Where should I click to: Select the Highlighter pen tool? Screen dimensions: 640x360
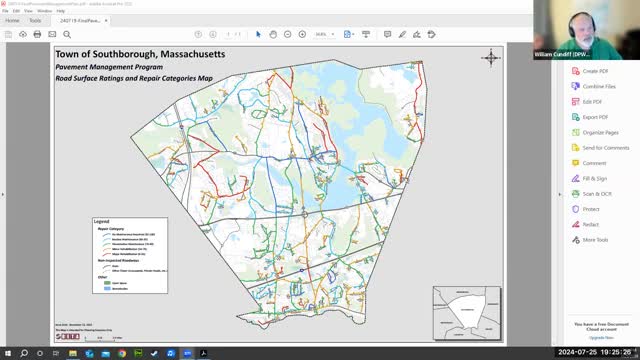tap(402, 34)
